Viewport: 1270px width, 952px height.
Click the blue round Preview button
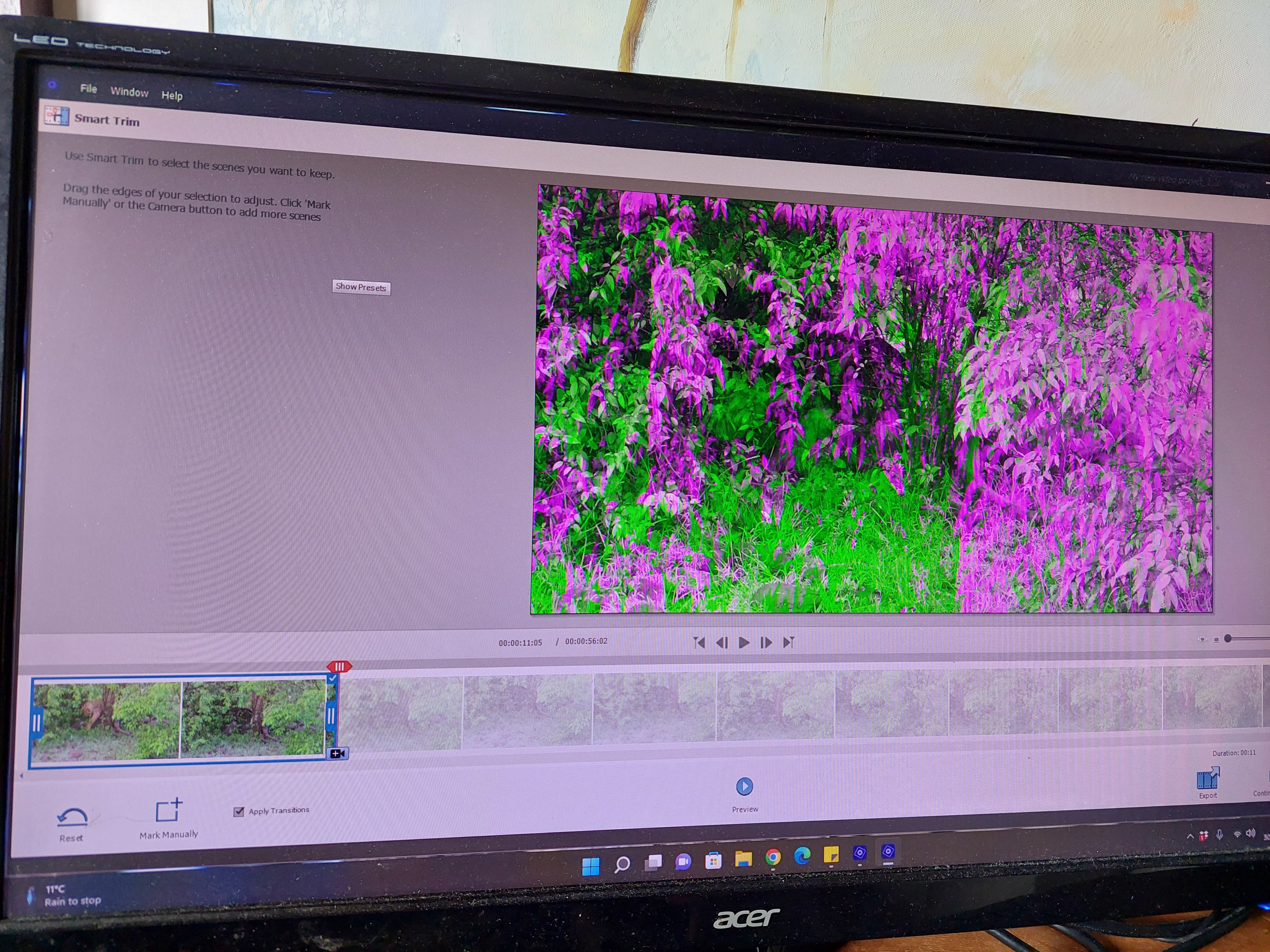(x=744, y=786)
